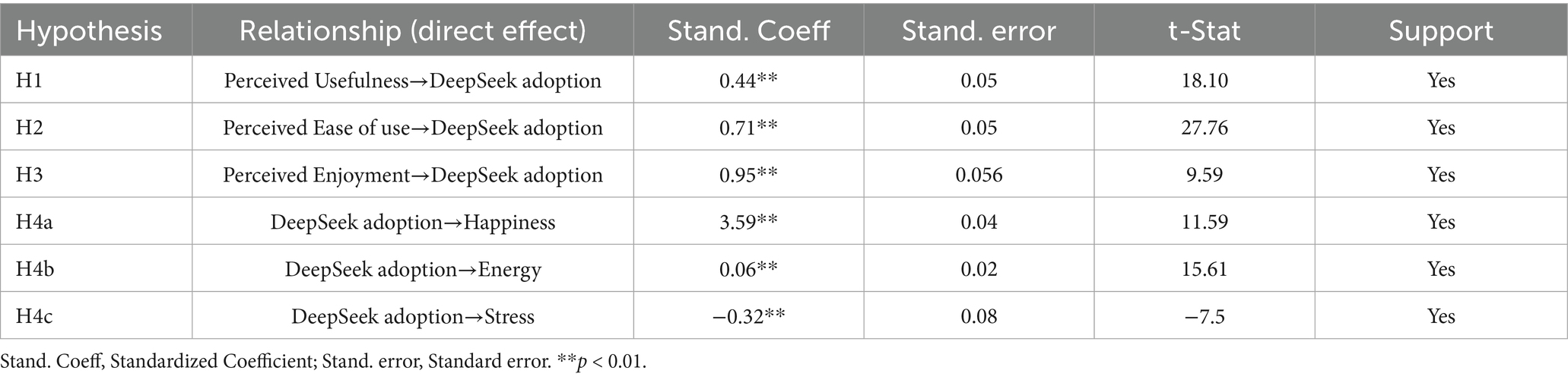Select DeepSeek adoption→Stress relationship cell
The image size is (1568, 380).
point(412,316)
